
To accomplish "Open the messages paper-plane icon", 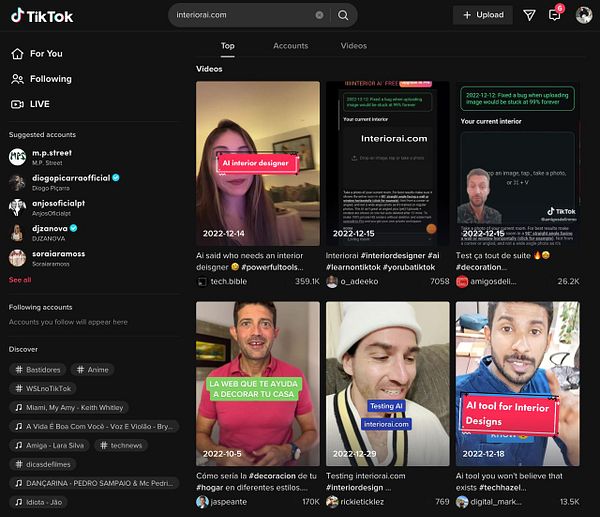I will pyautogui.click(x=529, y=15).
